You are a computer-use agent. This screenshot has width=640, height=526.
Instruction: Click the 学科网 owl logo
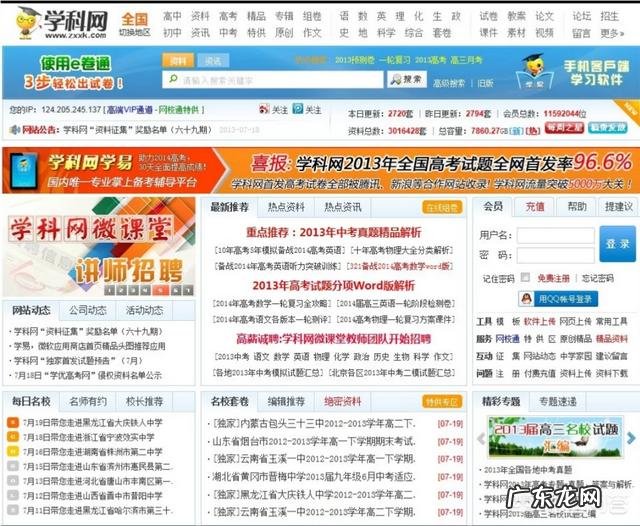click(61, 22)
